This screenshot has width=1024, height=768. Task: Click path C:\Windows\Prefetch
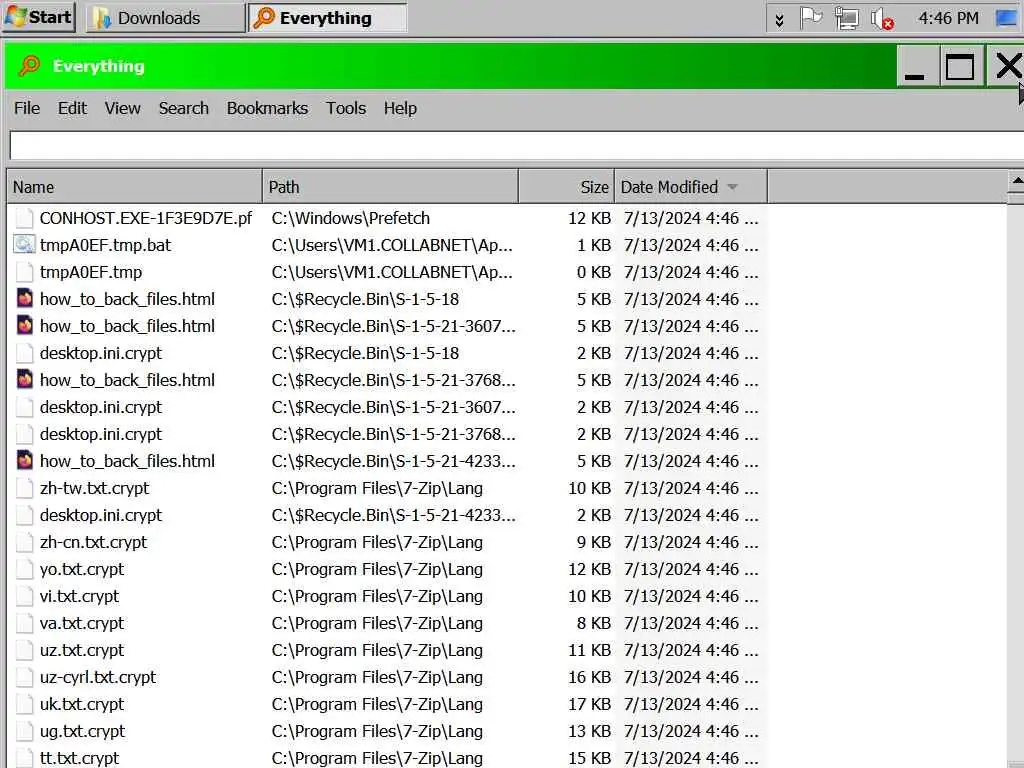[351, 218]
